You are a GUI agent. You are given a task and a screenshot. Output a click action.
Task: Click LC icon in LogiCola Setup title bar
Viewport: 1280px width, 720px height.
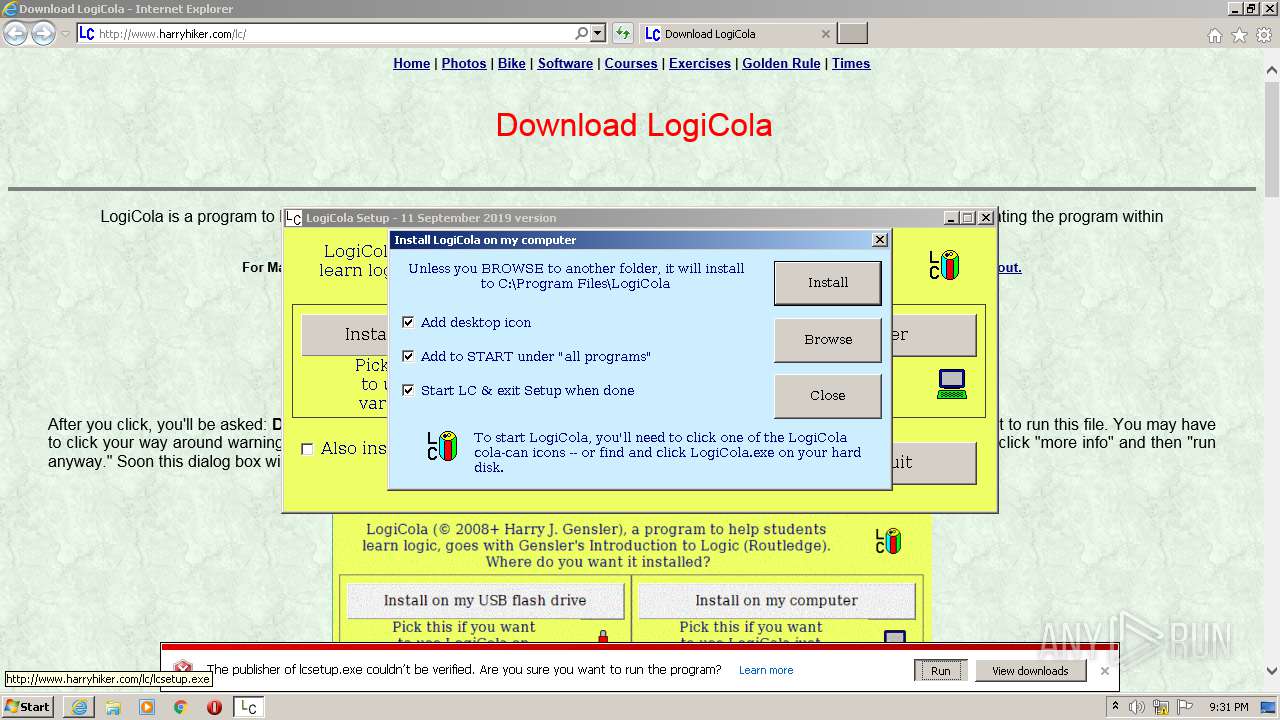tap(293, 218)
